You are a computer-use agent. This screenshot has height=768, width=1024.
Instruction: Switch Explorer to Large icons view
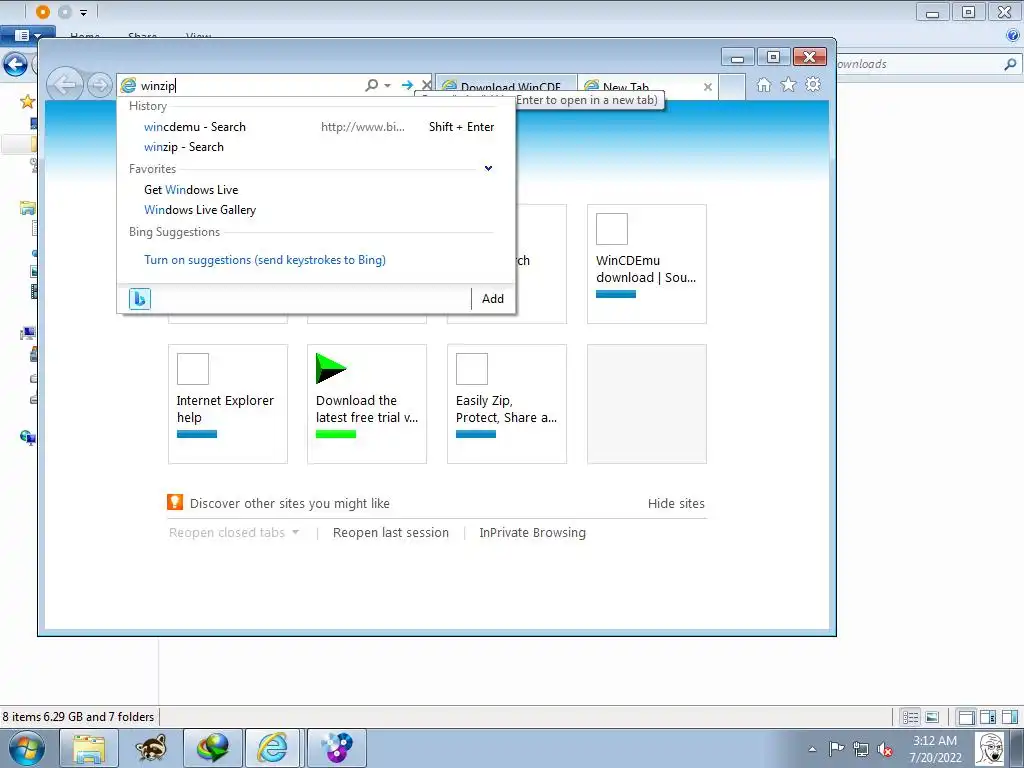932,717
